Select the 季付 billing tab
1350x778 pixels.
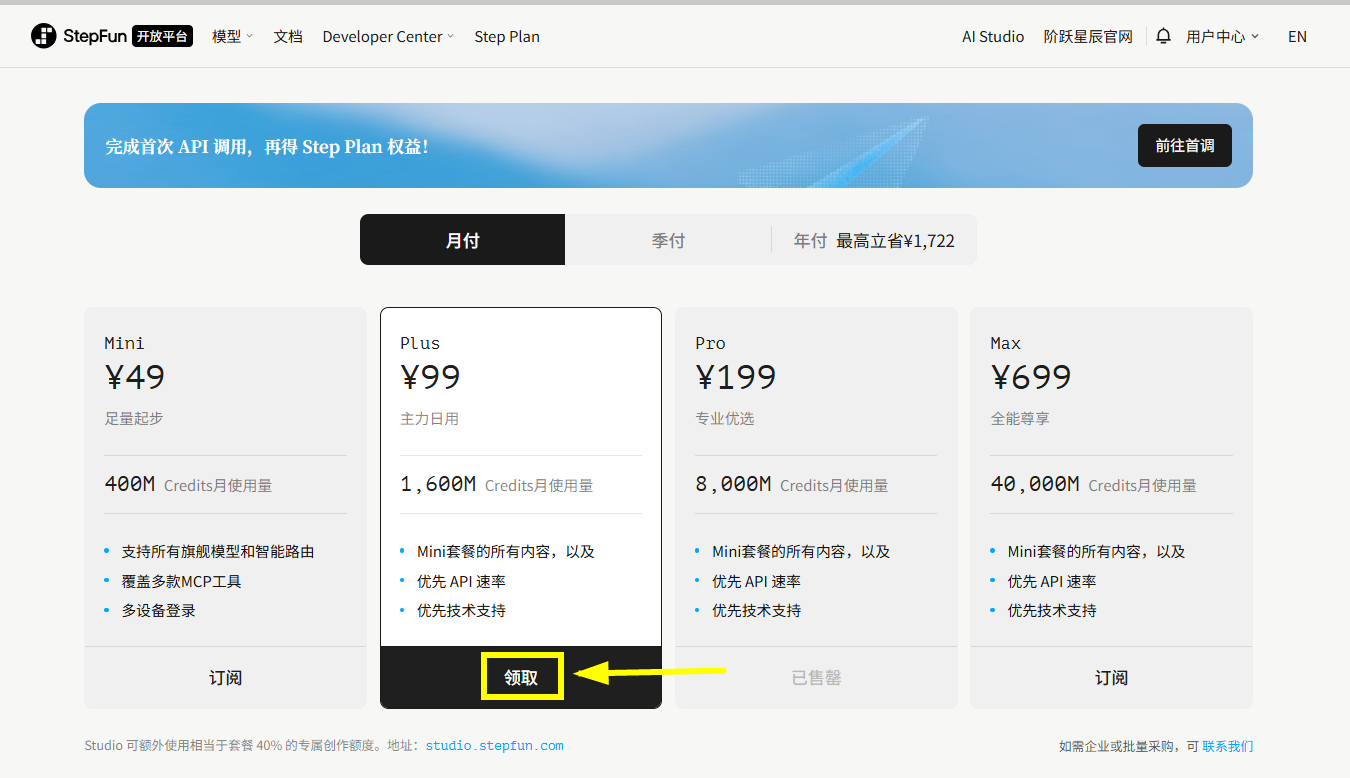click(x=668, y=240)
